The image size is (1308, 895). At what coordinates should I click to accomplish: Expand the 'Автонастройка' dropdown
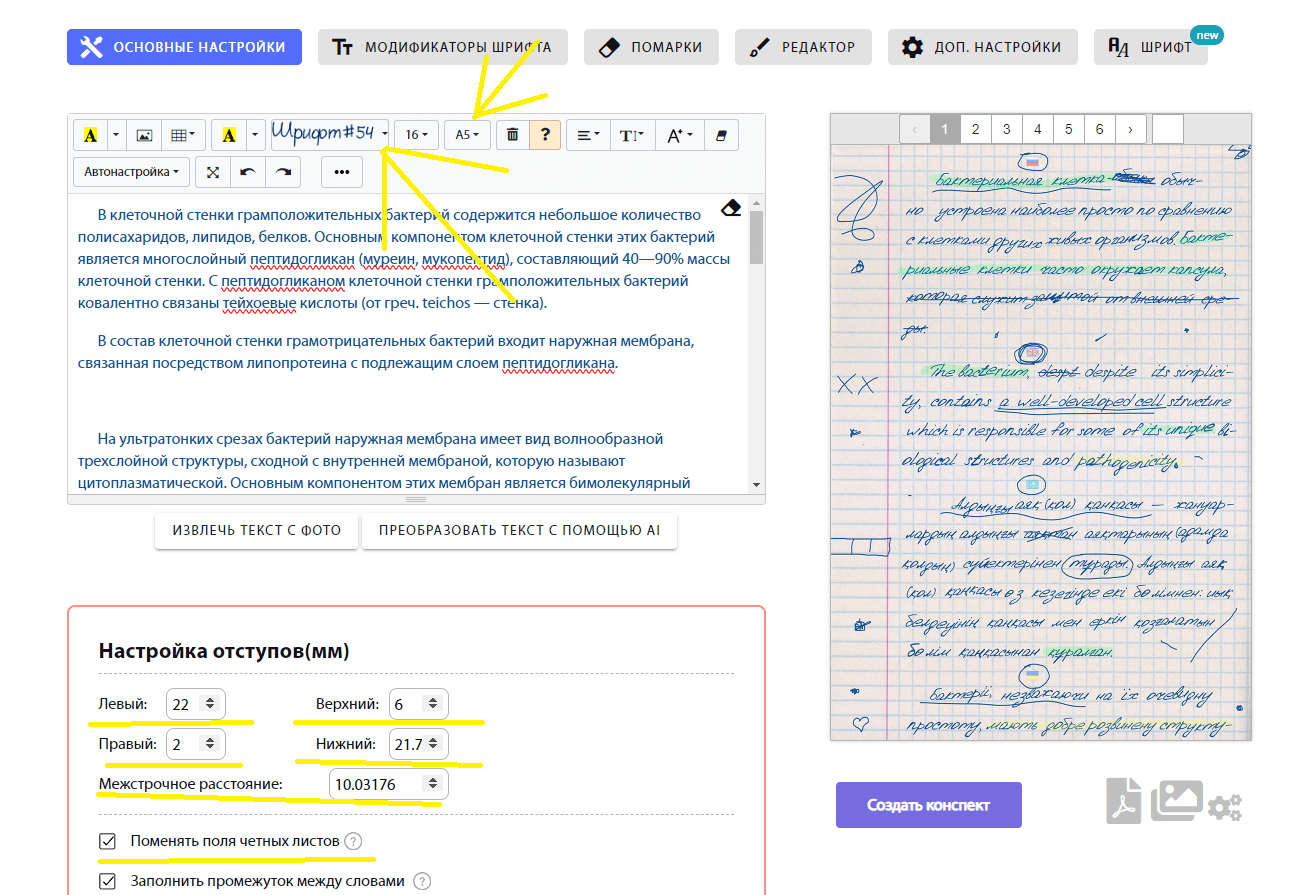pyautogui.click(x=132, y=172)
